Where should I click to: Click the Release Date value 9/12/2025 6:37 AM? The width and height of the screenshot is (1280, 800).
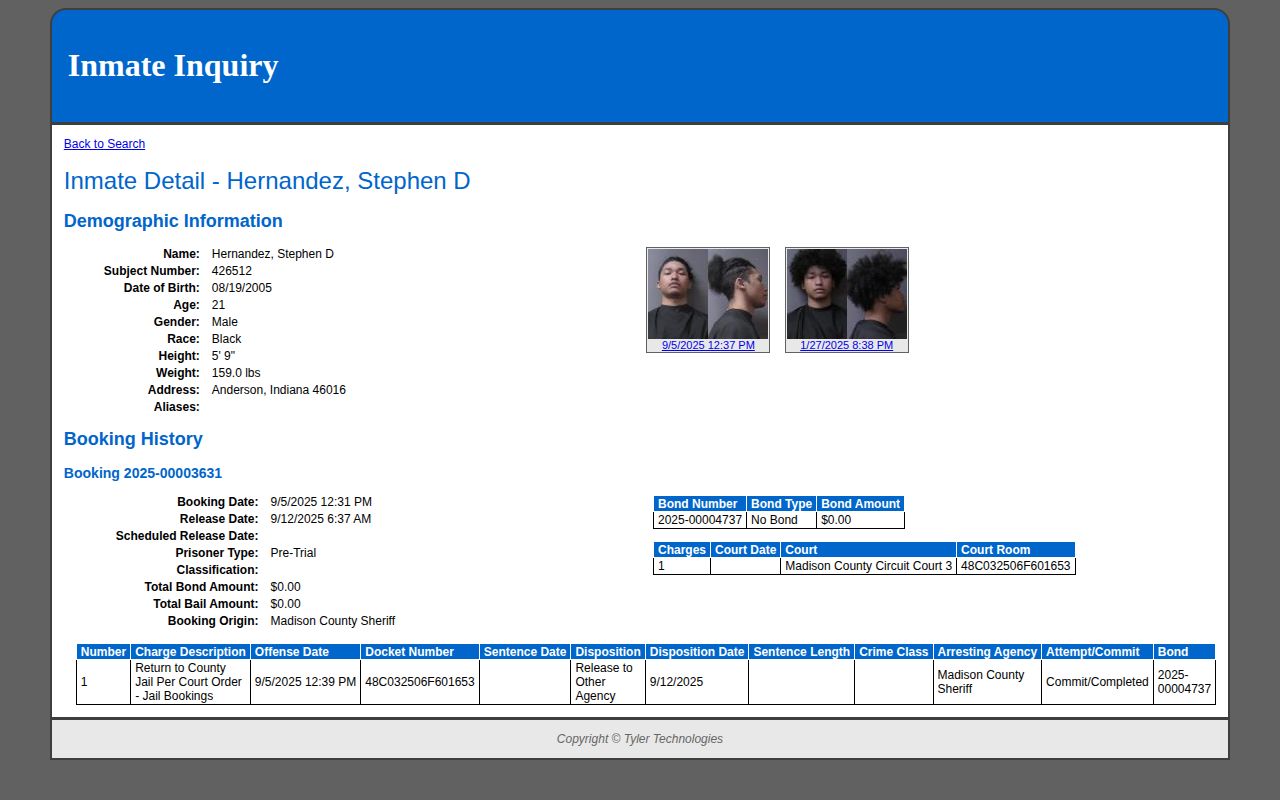(x=321, y=519)
